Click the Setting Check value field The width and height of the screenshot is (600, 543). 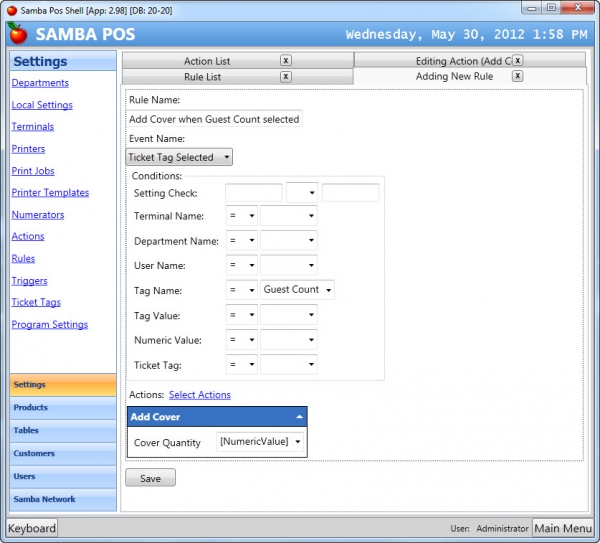point(350,192)
